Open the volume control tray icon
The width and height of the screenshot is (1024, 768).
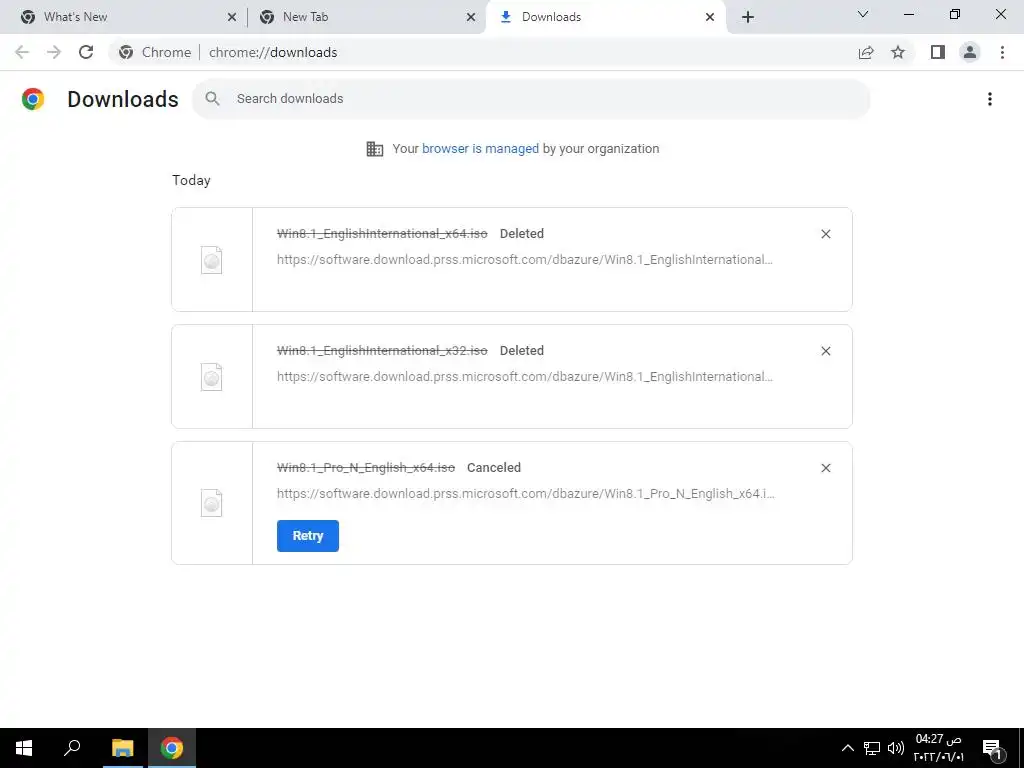point(896,748)
